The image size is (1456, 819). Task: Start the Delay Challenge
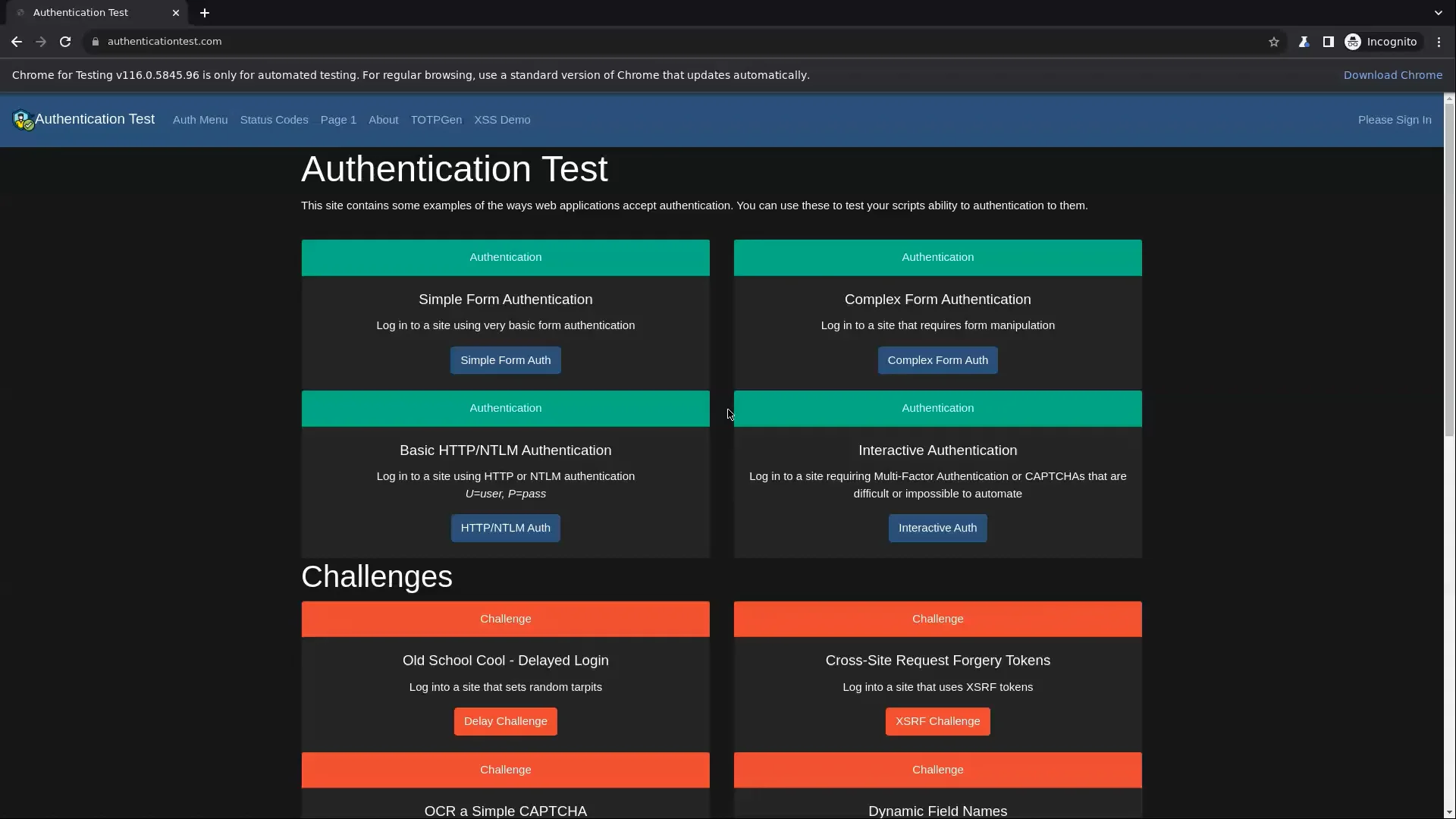(506, 721)
